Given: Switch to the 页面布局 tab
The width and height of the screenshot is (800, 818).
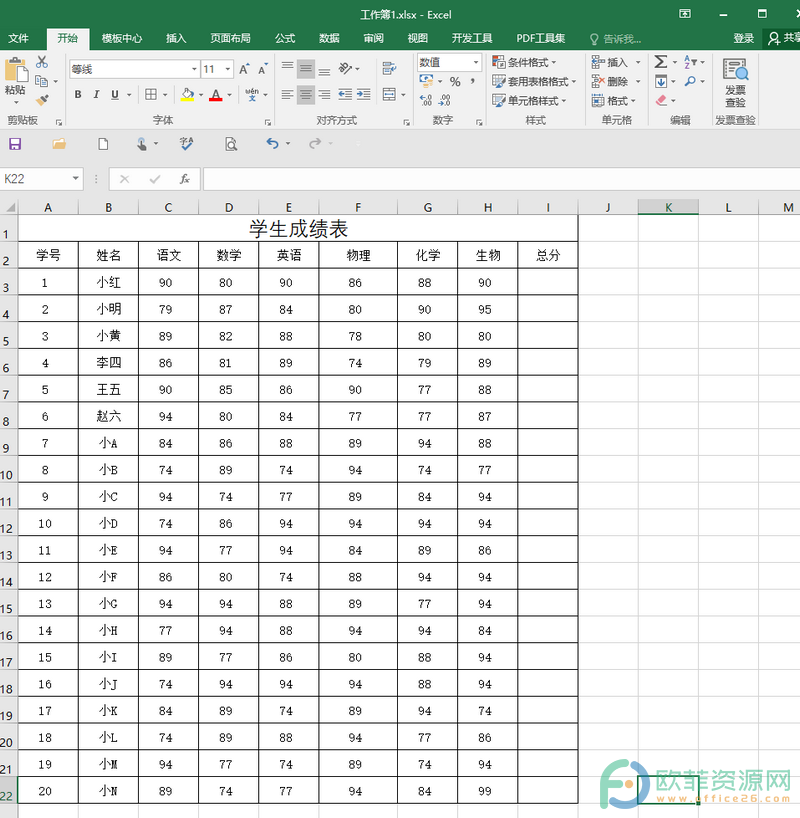Looking at the screenshot, I should pyautogui.click(x=230, y=38).
